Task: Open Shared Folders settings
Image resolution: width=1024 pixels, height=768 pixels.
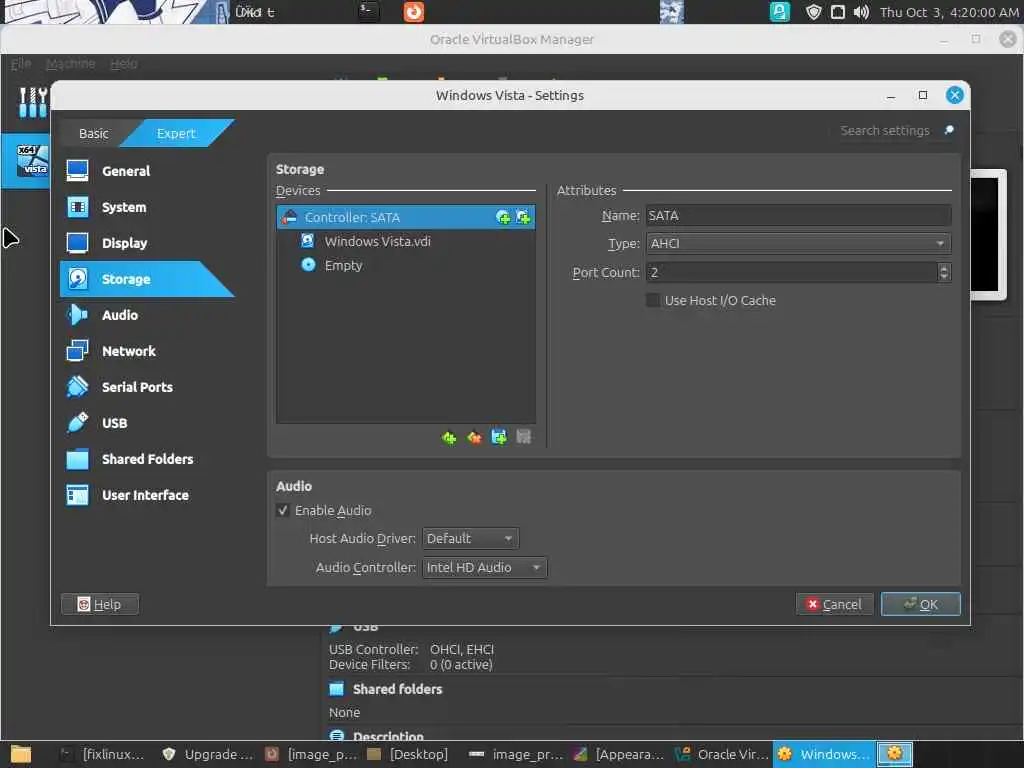Action: 147,458
